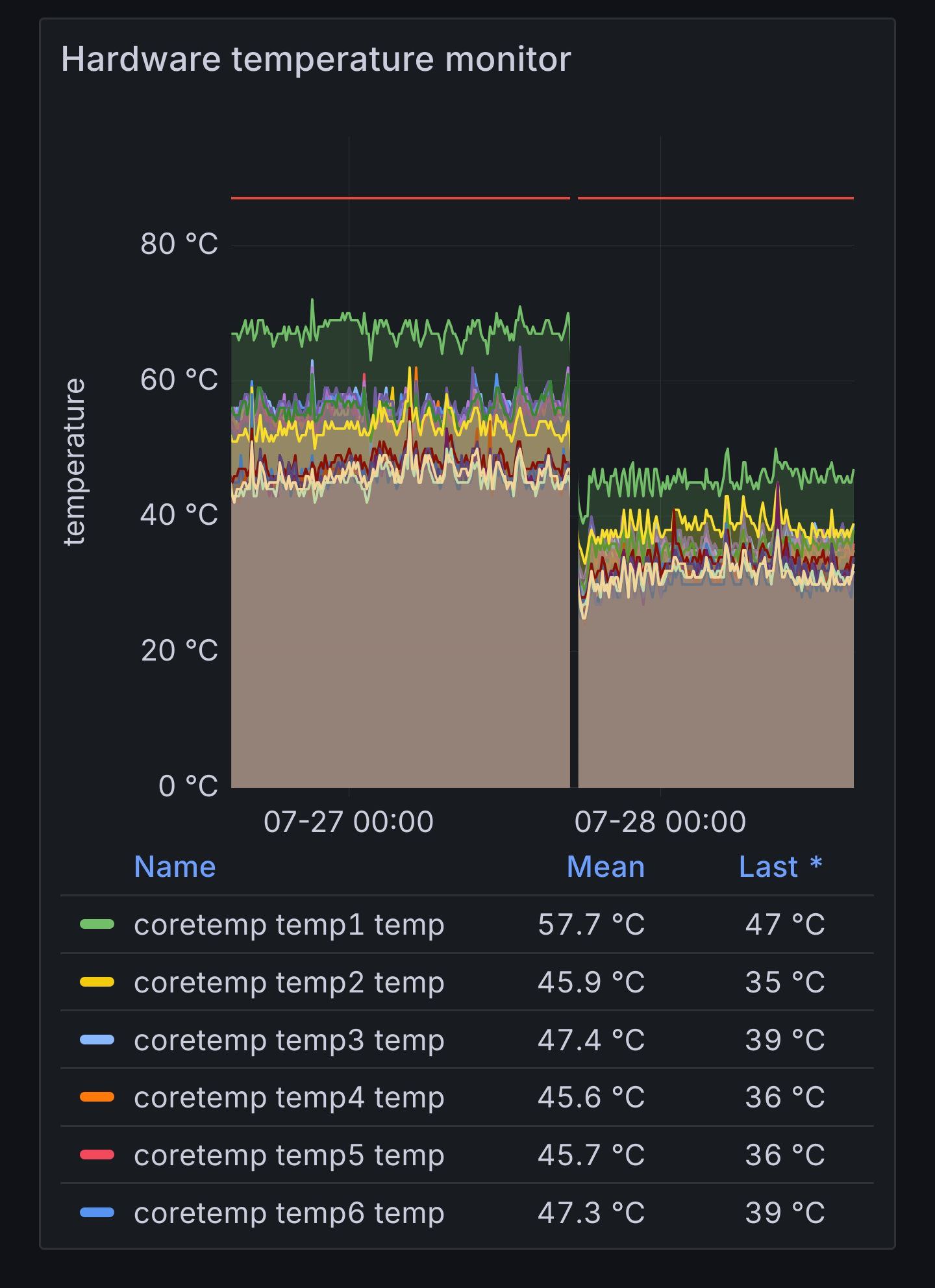Sort the legend by Name column
935x1288 pixels.
click(175, 866)
